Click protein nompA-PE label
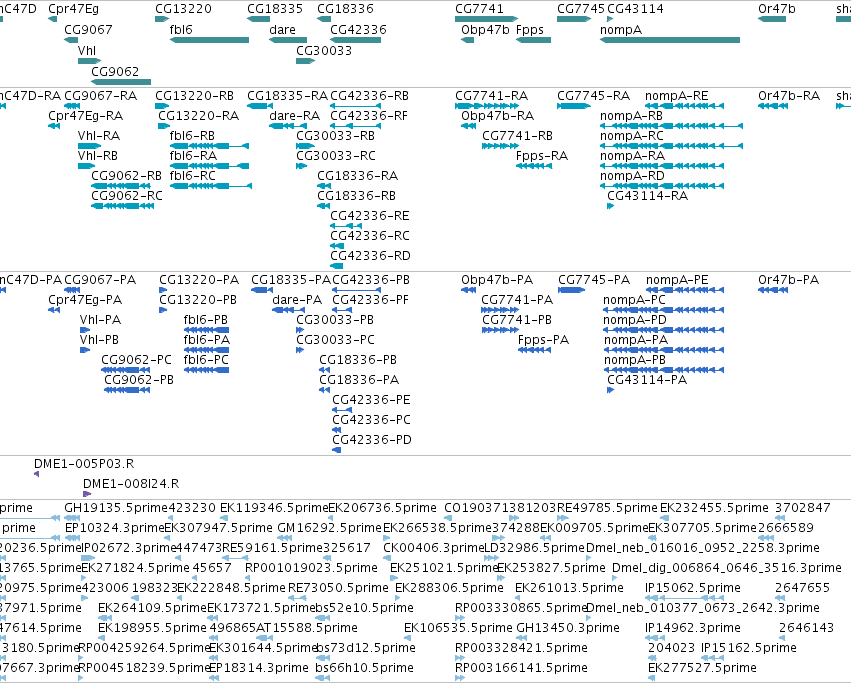The image size is (851, 683). (x=677, y=280)
